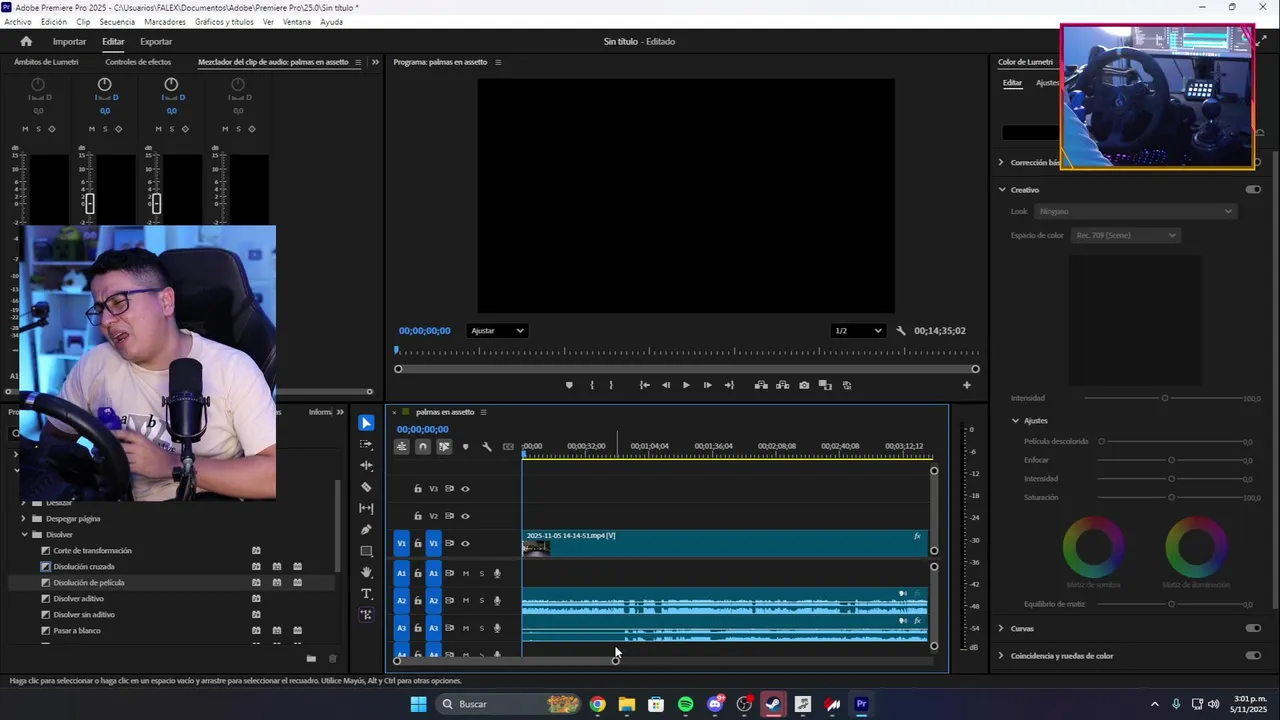Screen dimensions: 1280x720
Task: Expand the Despegar página folder
Action: coord(24,519)
